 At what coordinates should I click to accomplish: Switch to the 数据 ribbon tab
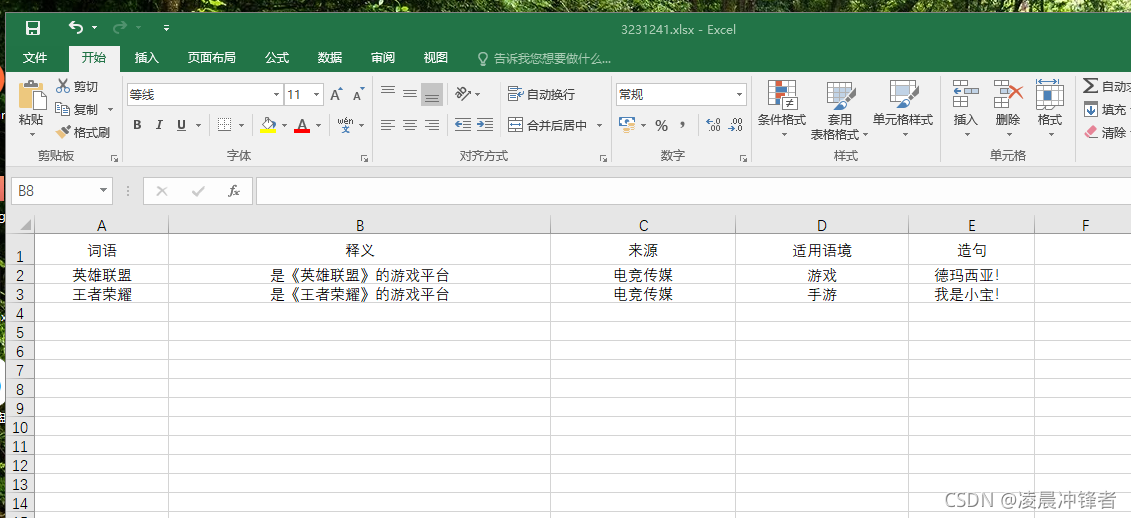click(330, 58)
